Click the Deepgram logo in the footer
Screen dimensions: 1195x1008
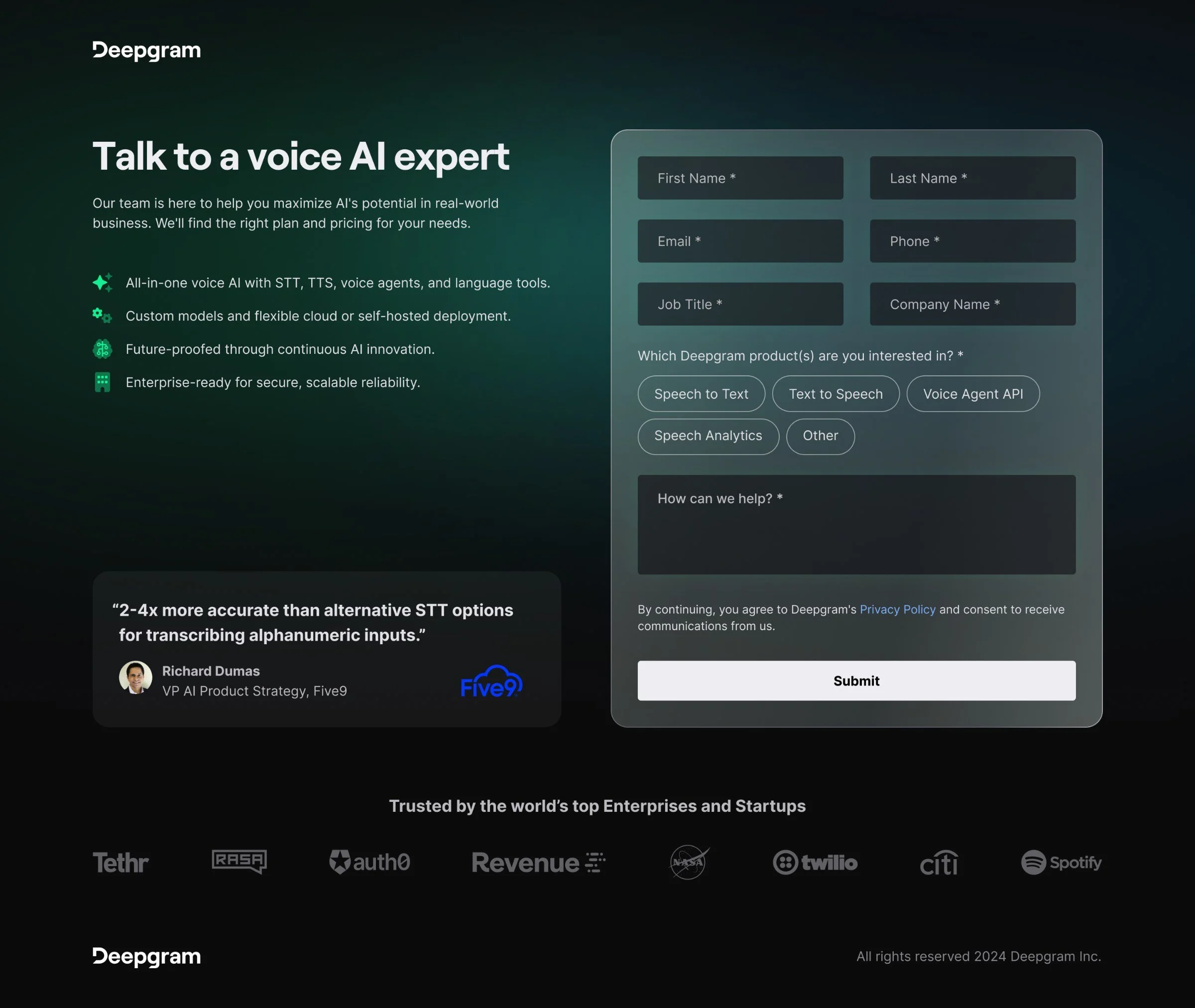click(147, 956)
